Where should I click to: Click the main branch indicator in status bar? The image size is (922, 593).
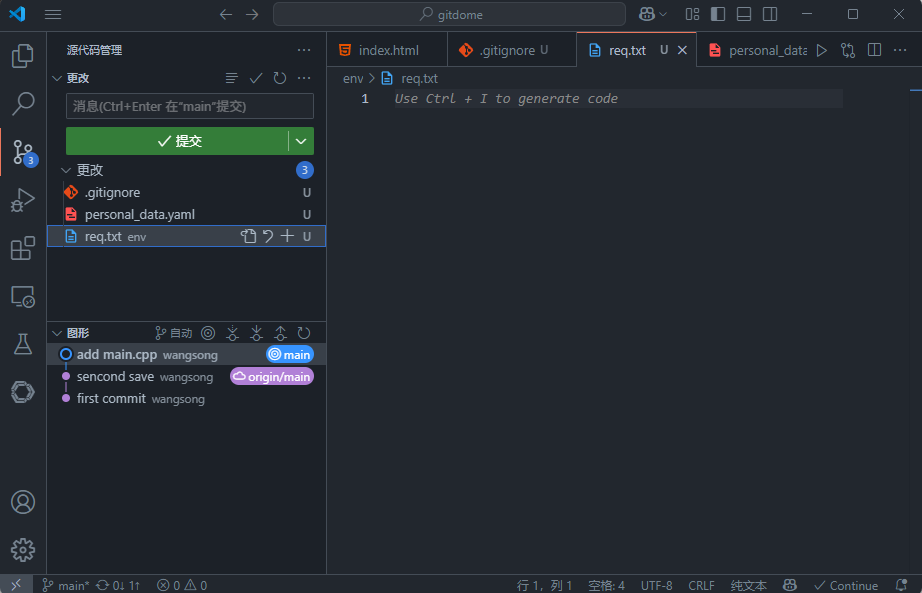tap(66, 585)
